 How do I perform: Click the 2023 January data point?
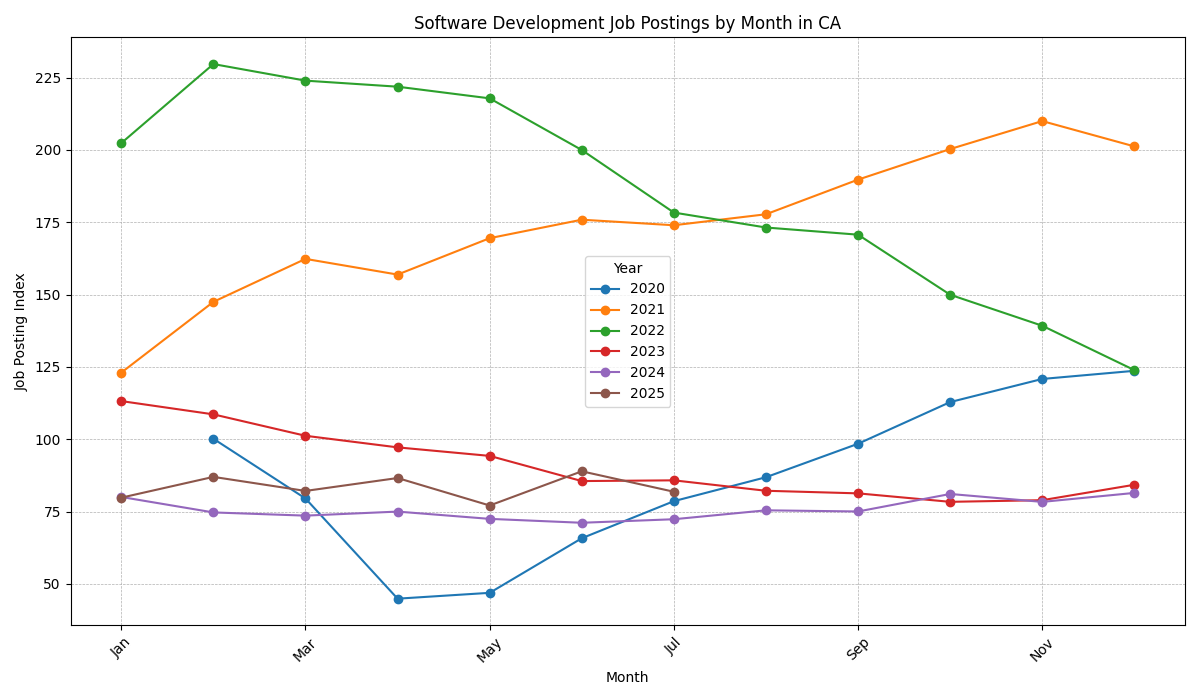point(121,401)
